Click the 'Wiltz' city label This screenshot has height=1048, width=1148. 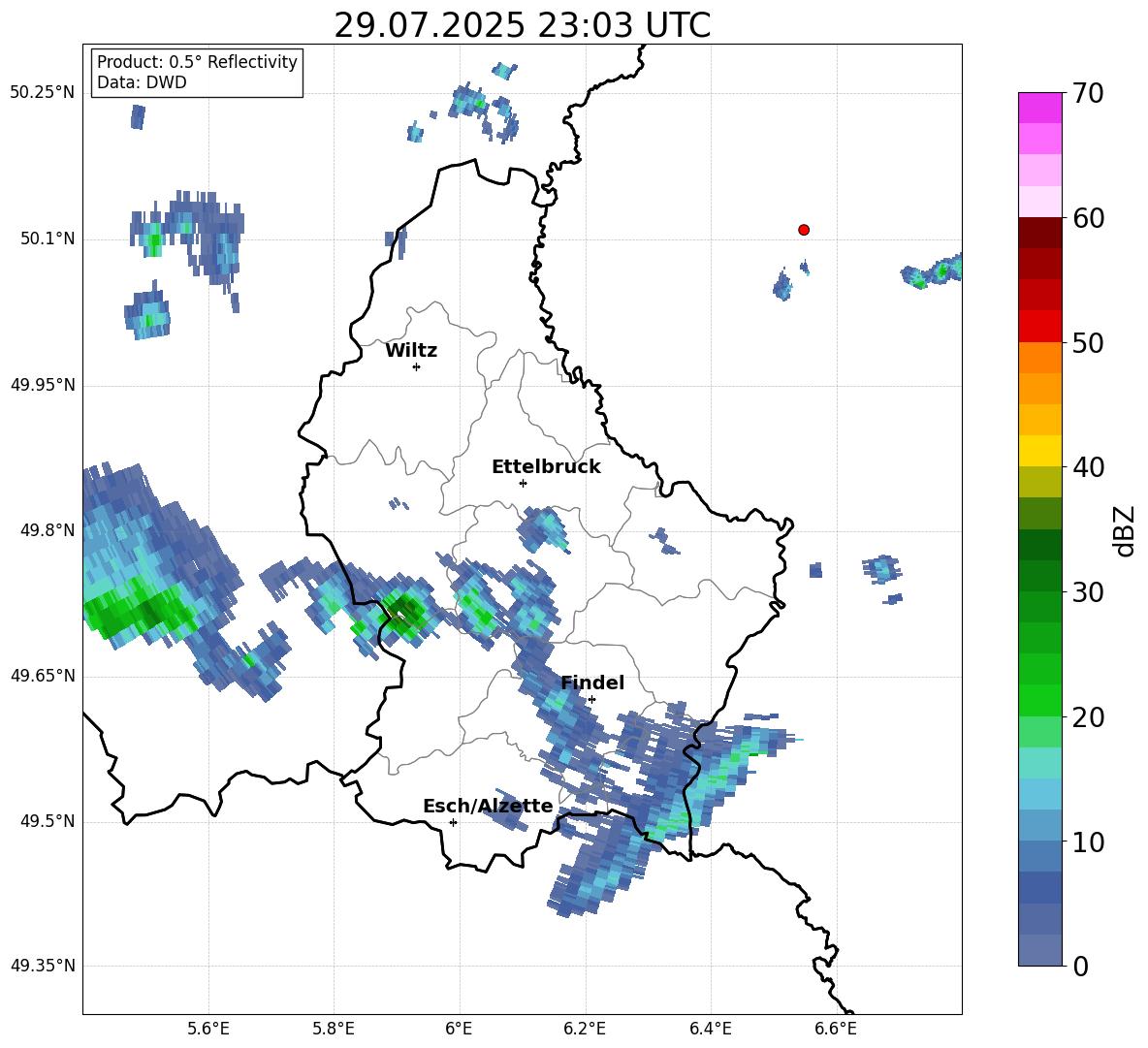click(411, 351)
